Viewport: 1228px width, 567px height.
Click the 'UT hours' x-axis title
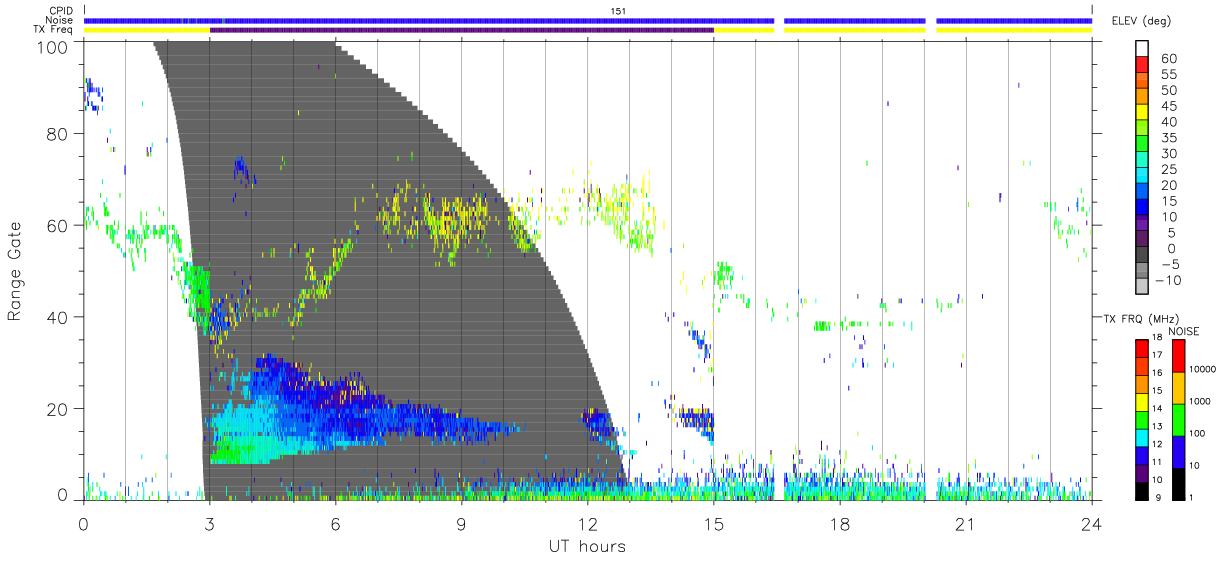[586, 547]
